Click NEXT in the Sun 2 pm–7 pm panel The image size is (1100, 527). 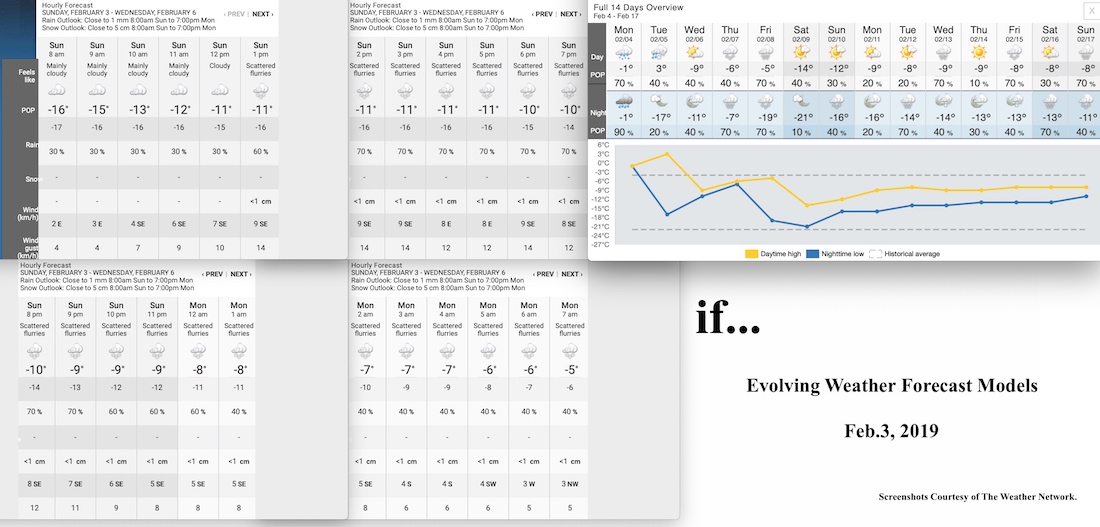tap(570, 14)
